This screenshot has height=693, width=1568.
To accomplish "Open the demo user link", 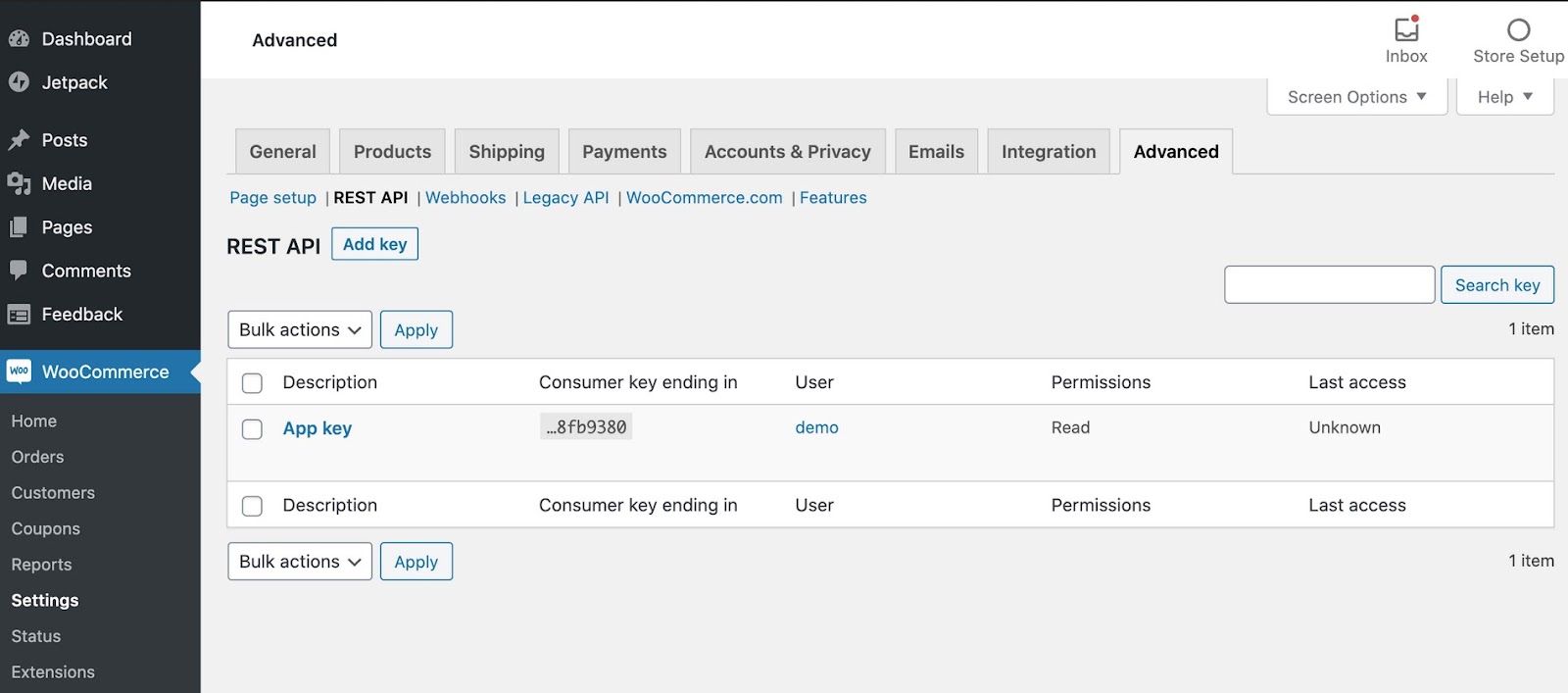I will (816, 427).
